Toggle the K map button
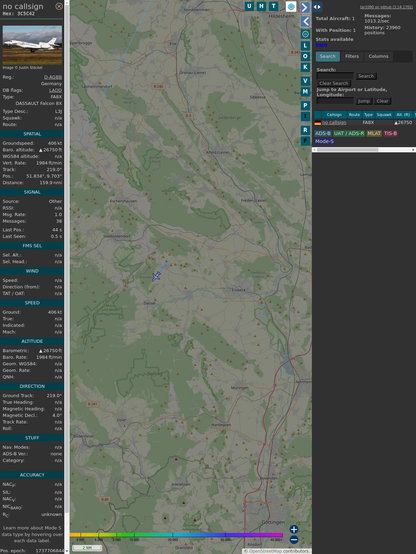 point(305,67)
